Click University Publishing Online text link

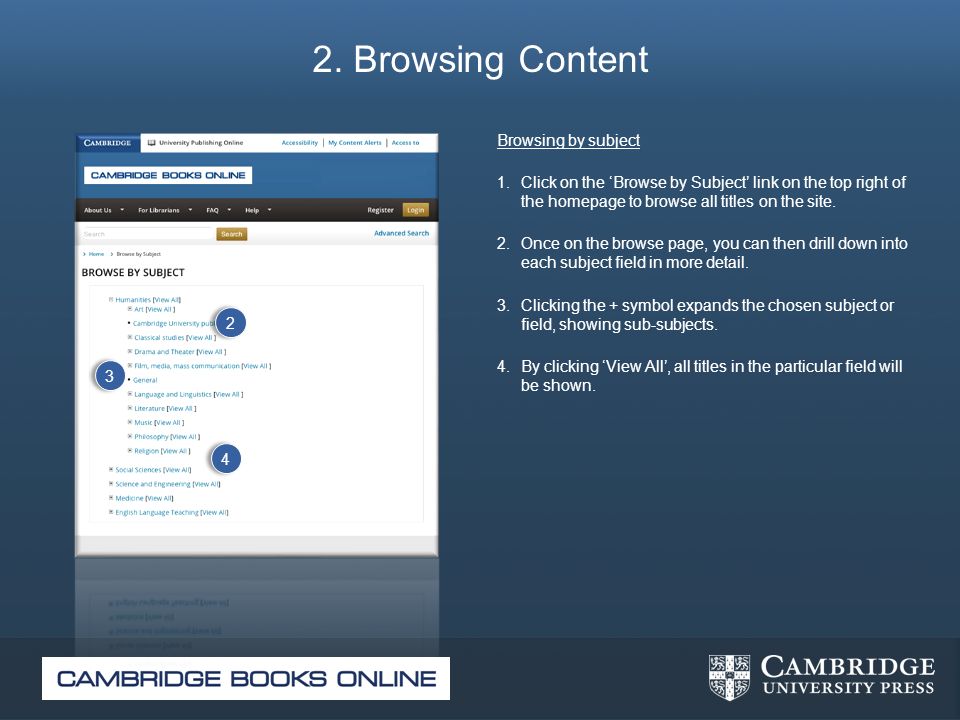[x=201, y=143]
